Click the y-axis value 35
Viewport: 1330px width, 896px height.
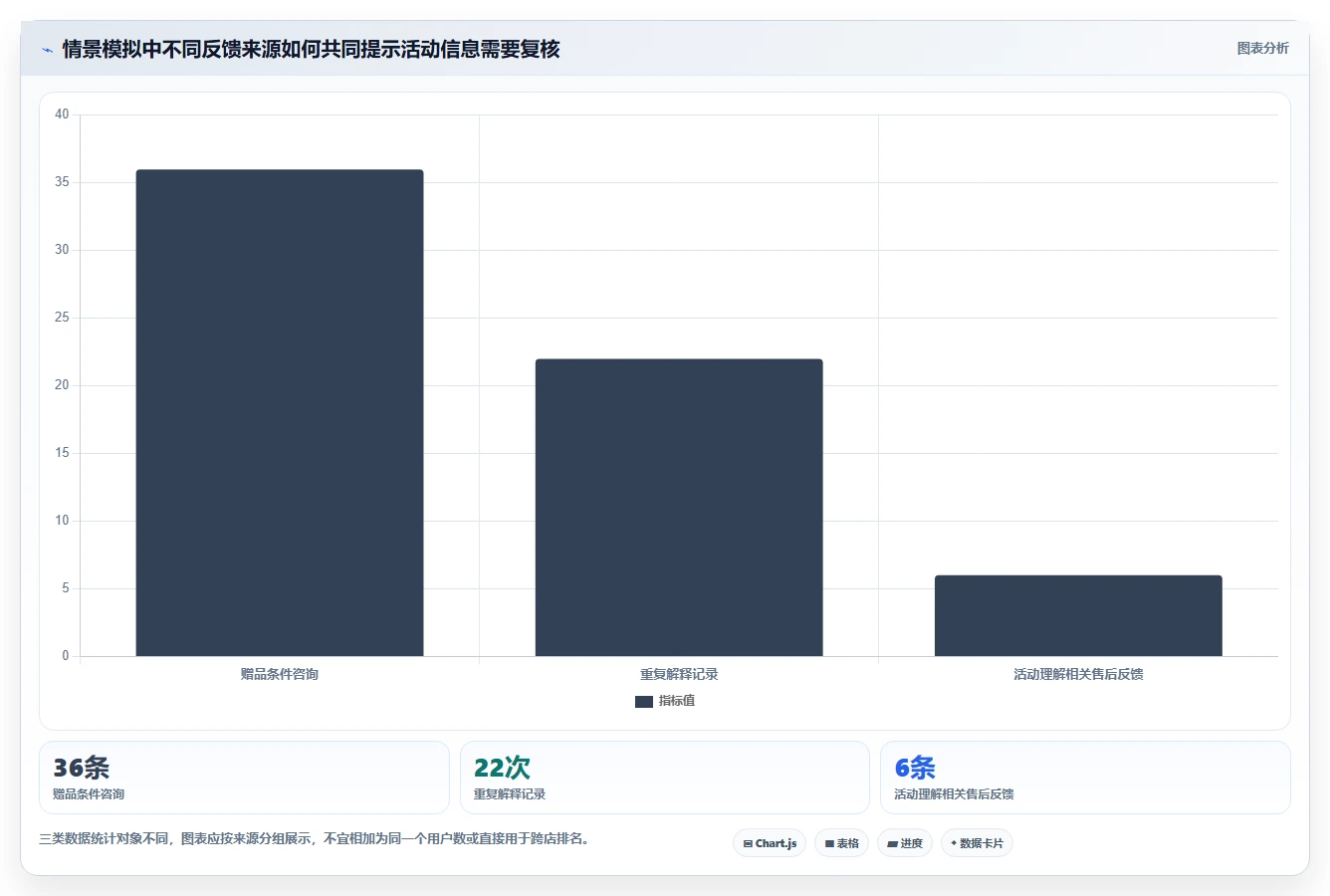tap(62, 182)
